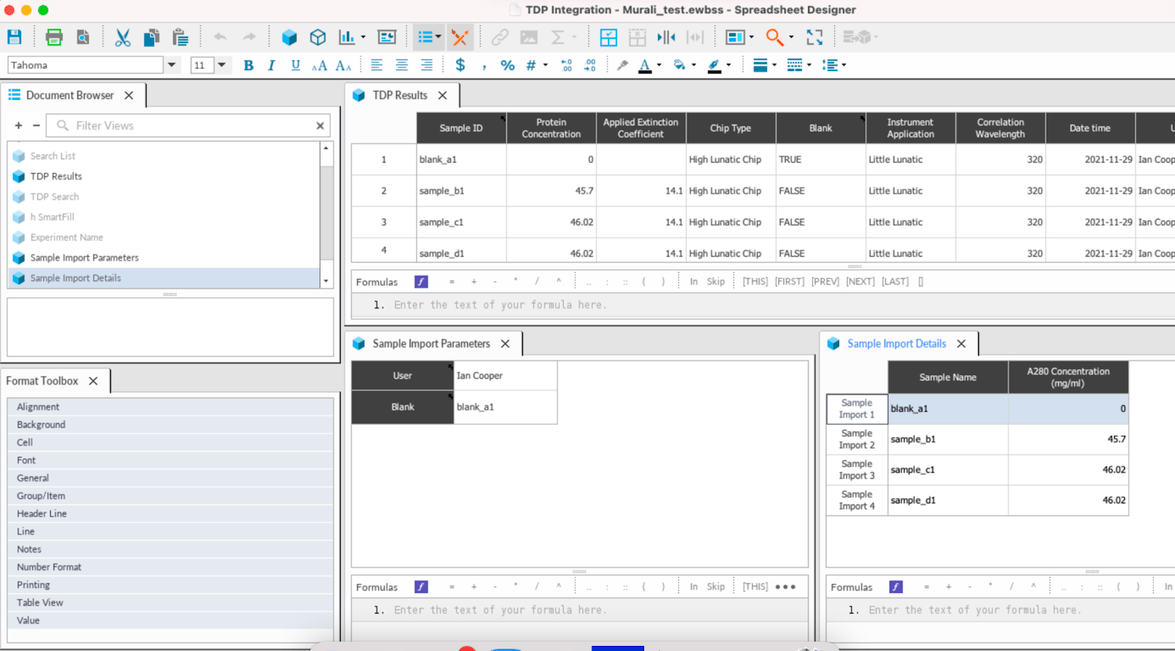The width and height of the screenshot is (1175, 651).
Task: Open the font size dropdown
Action: click(x=222, y=64)
